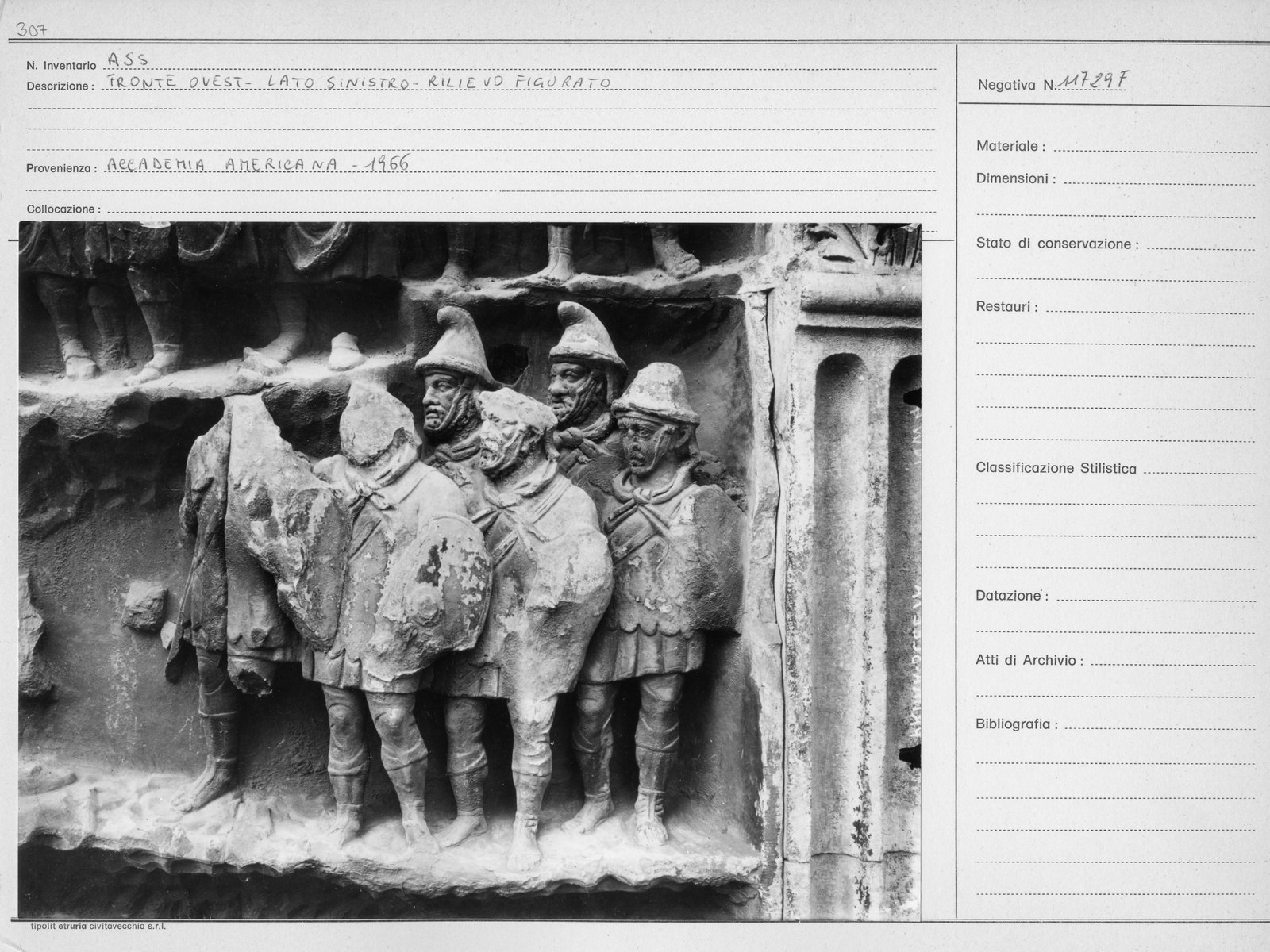The width and height of the screenshot is (1270, 952).
Task: Click the 'Atti di Archivio' label
Action: pos(1029,660)
